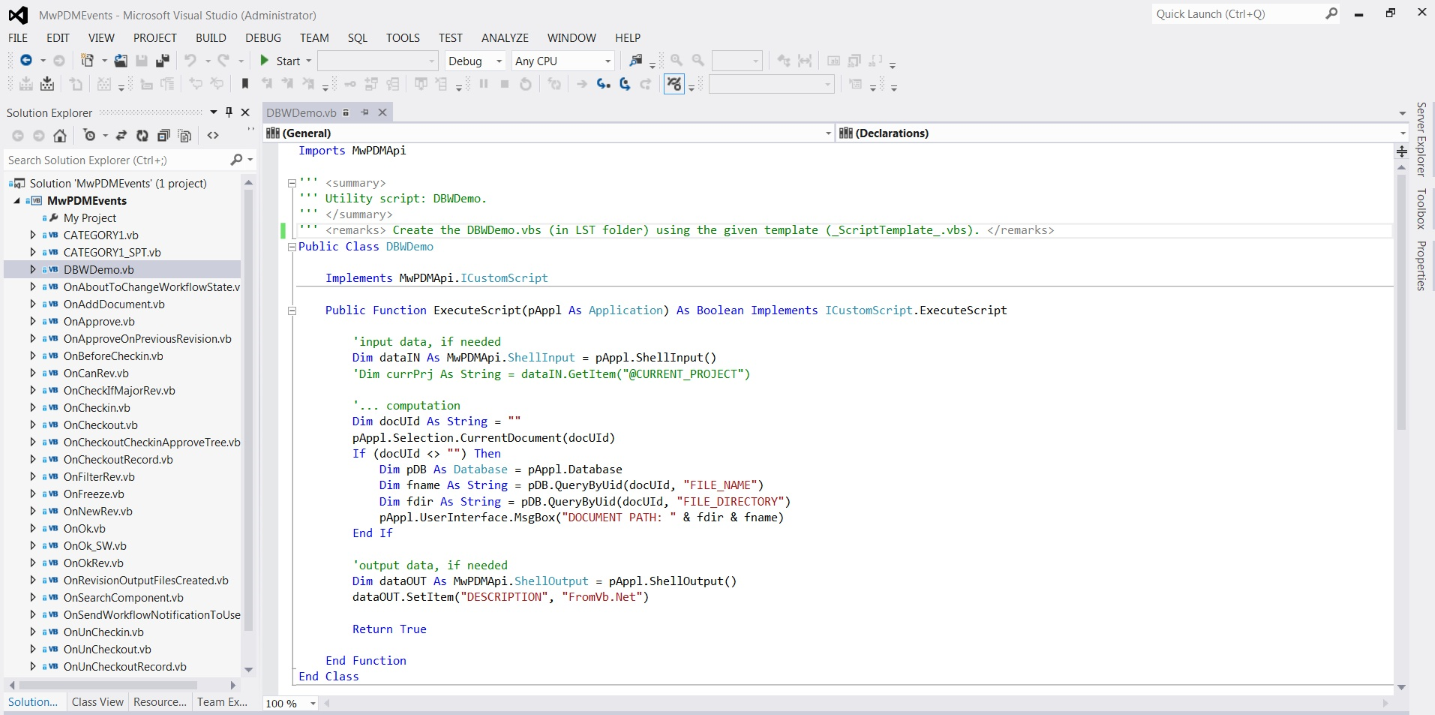This screenshot has width=1435, height=715.
Task: Open the HELP menu
Action: [628, 38]
